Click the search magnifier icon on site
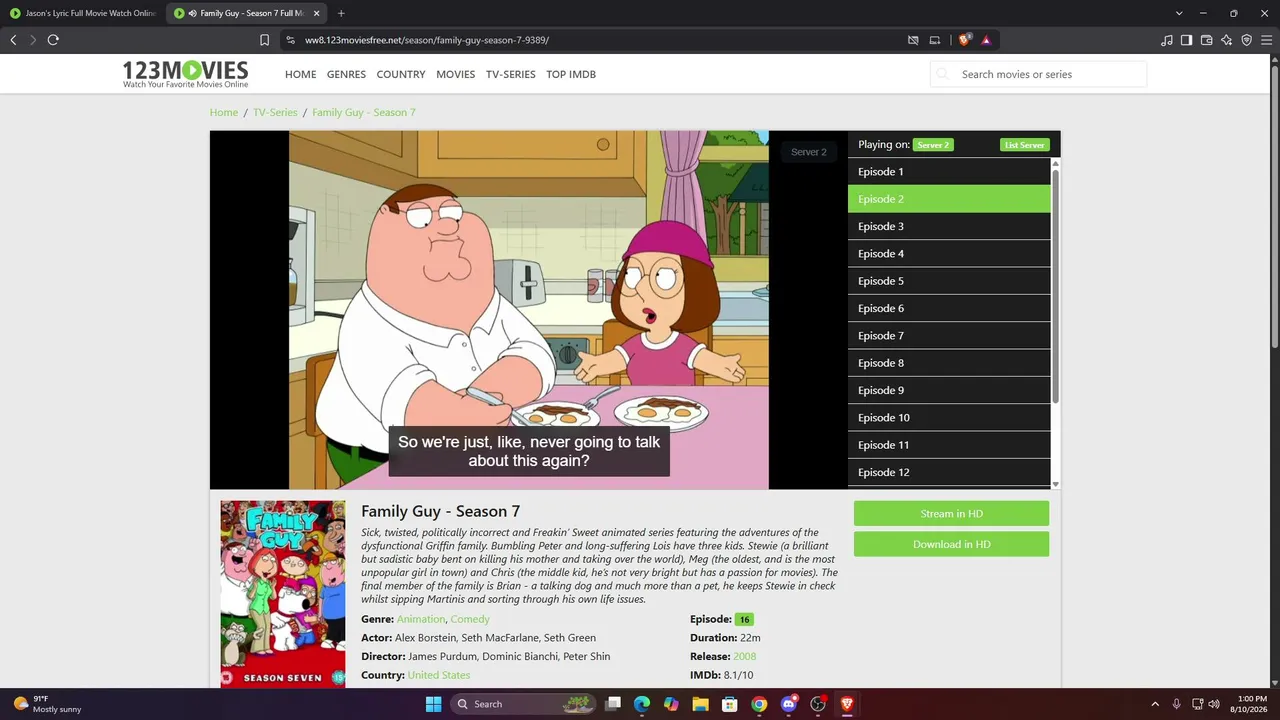Screen dimensions: 1280x720 [x=942, y=74]
